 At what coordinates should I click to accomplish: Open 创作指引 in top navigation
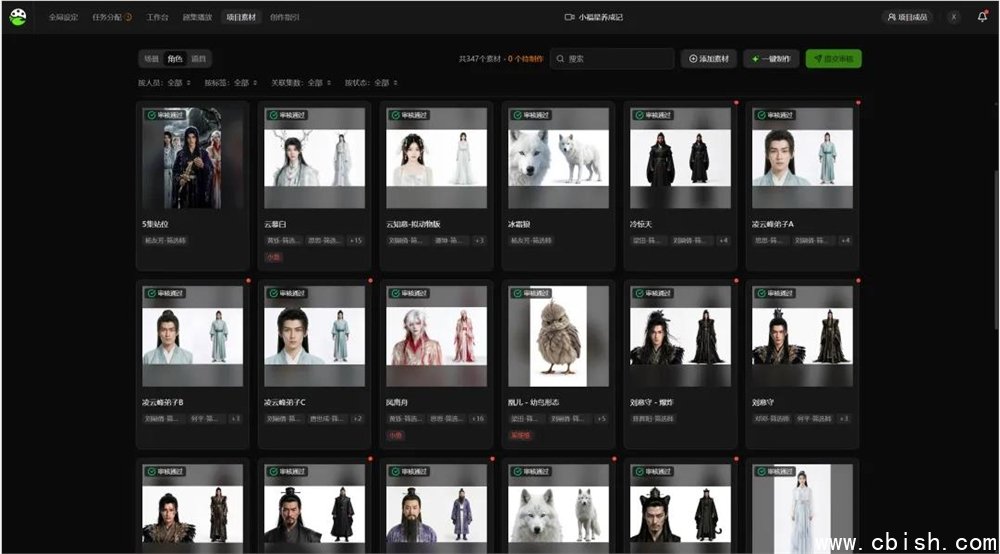(x=284, y=17)
